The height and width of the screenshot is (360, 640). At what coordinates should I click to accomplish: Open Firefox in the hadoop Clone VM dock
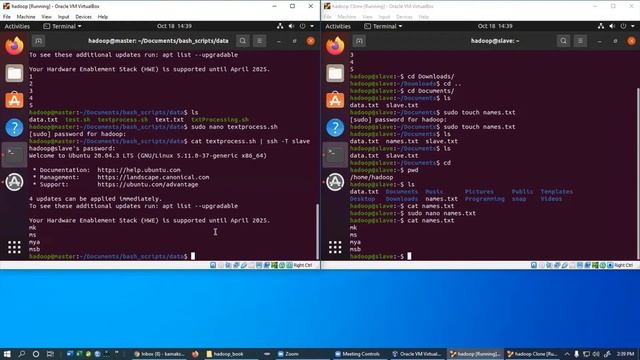coord(335,45)
